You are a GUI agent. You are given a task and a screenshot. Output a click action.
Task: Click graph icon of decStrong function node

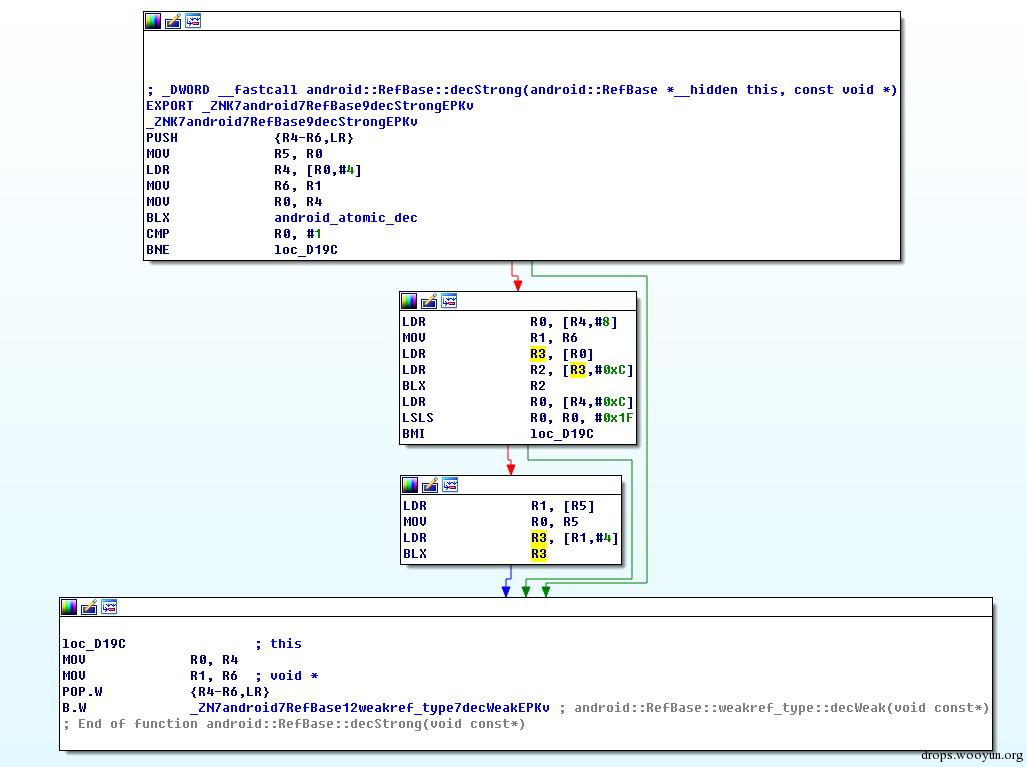(x=193, y=21)
